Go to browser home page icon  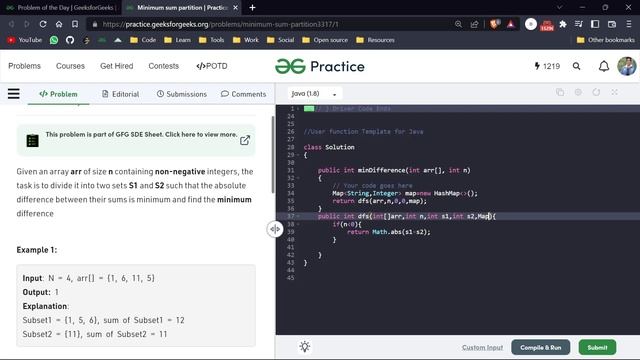(x=59, y=24)
